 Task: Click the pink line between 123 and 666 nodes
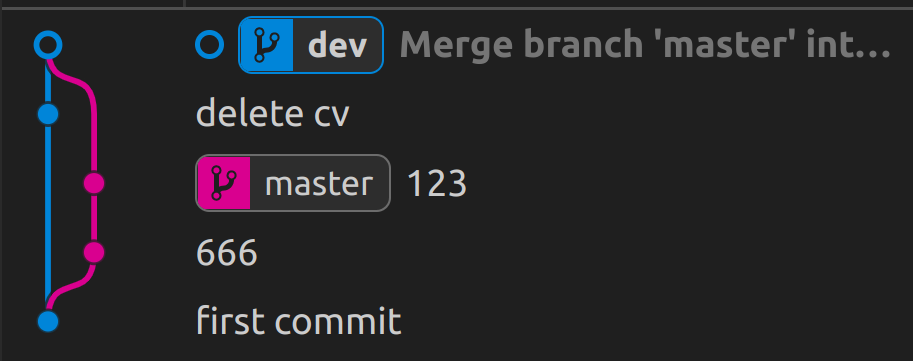[94, 218]
